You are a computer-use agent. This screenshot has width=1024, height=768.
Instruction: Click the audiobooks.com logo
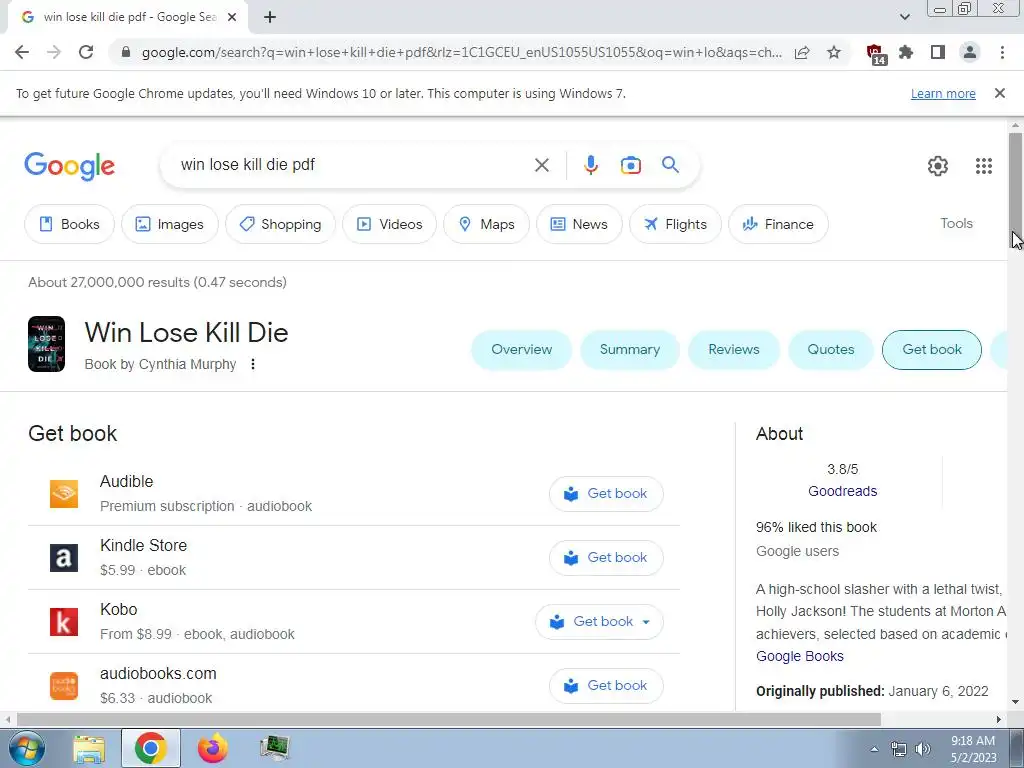(x=64, y=686)
